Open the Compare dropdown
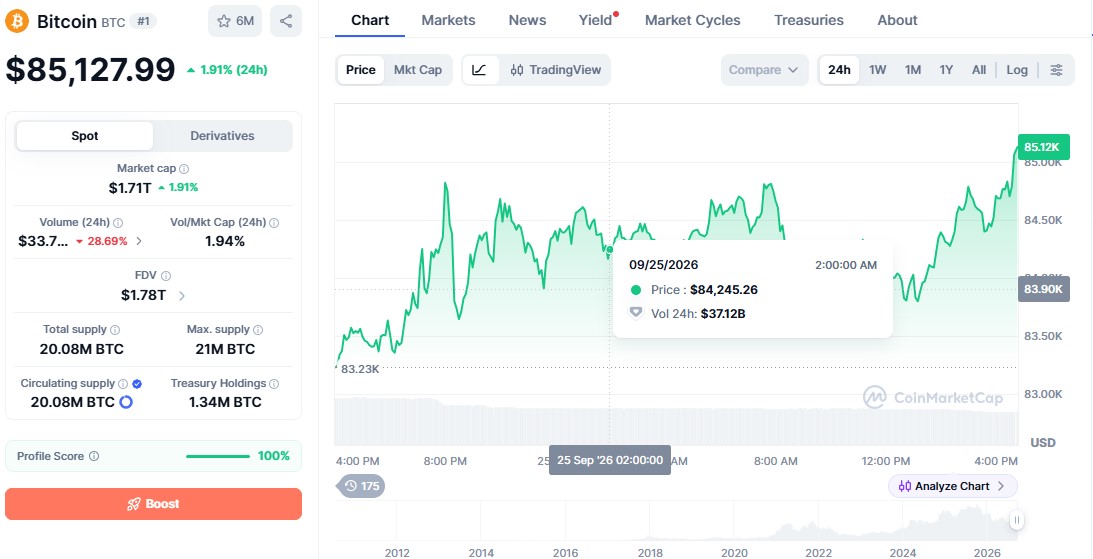 (764, 70)
